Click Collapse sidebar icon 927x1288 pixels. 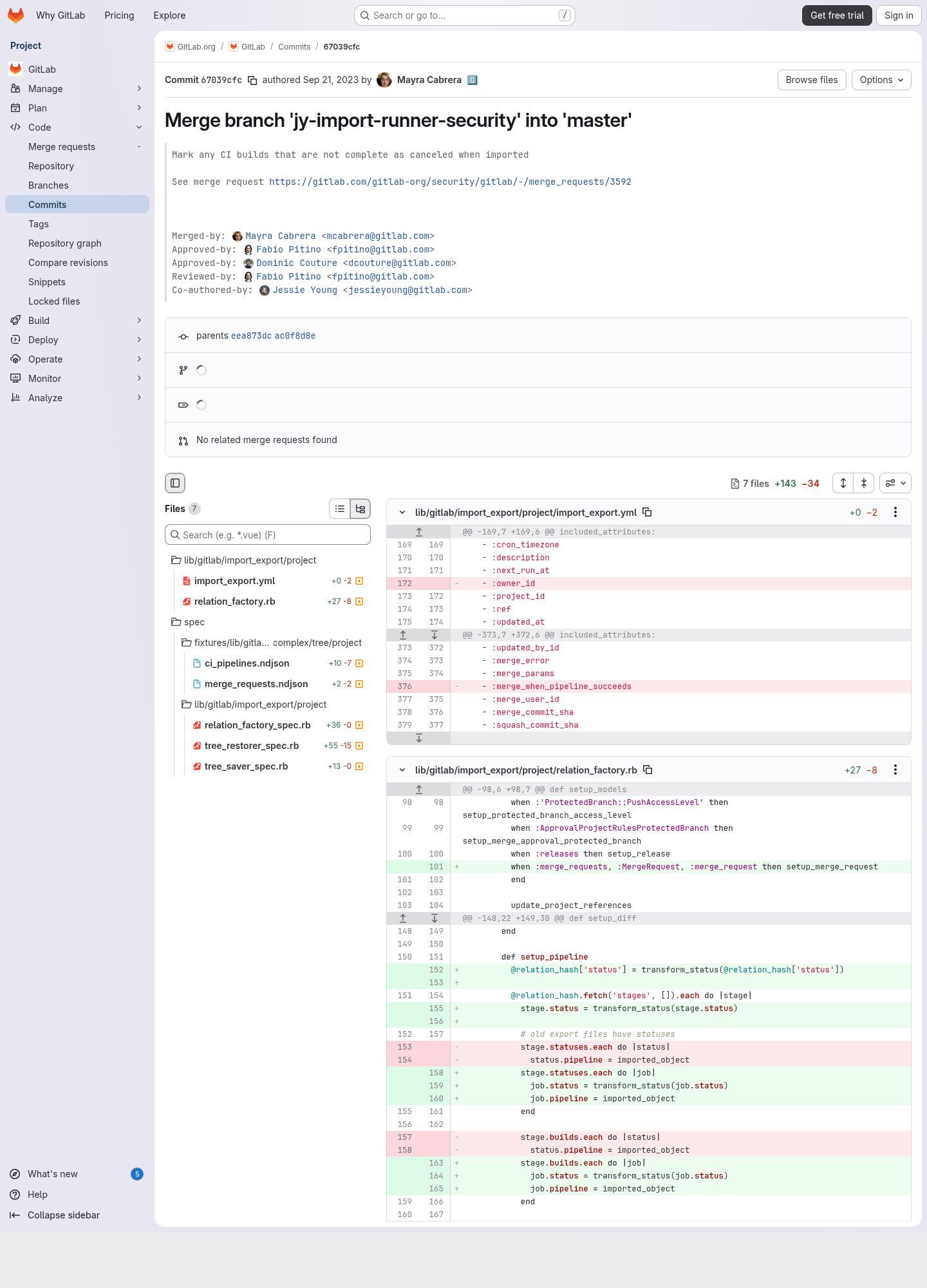pyautogui.click(x=15, y=1215)
